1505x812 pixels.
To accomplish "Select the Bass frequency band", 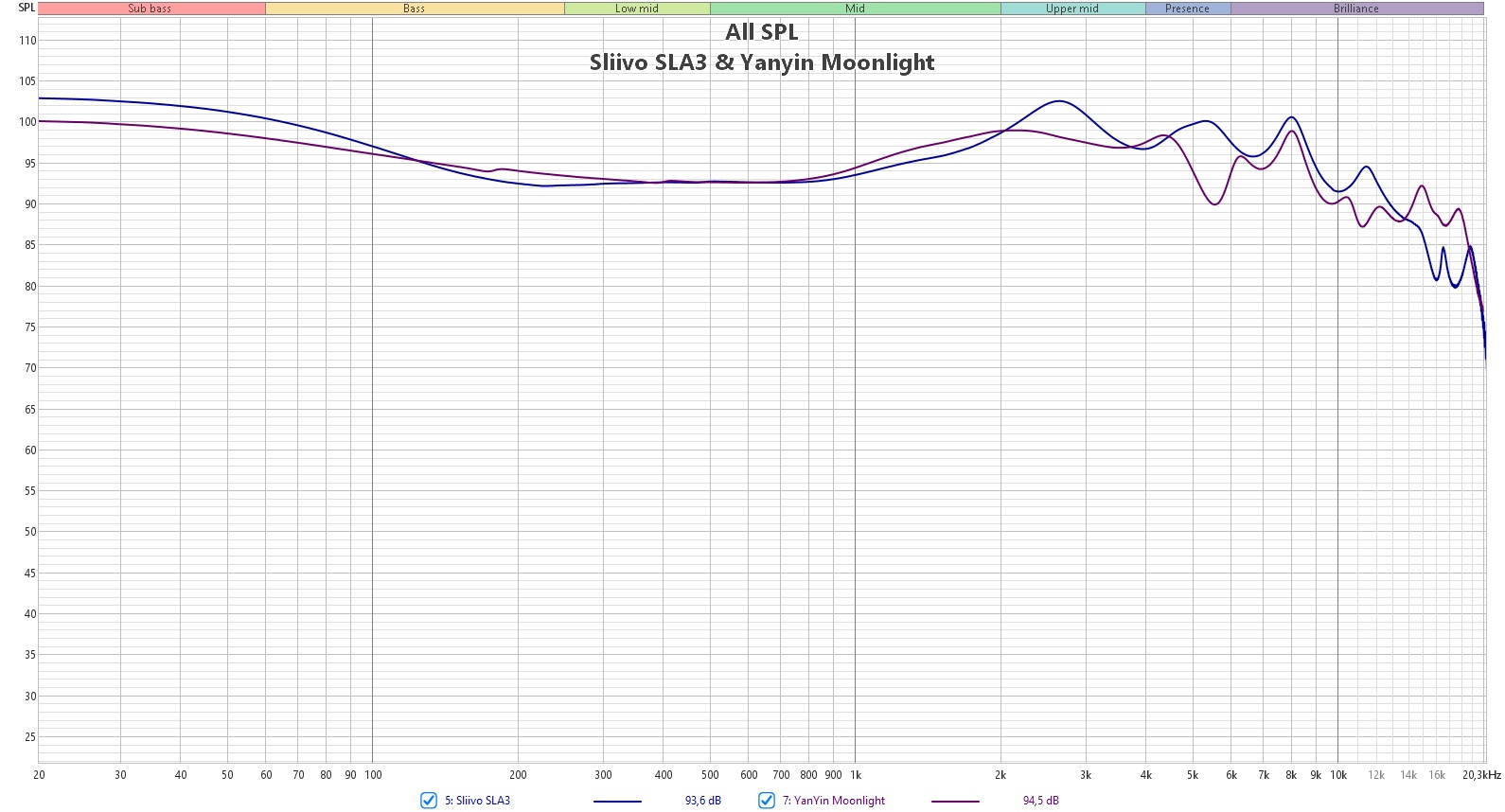I will pos(415,9).
